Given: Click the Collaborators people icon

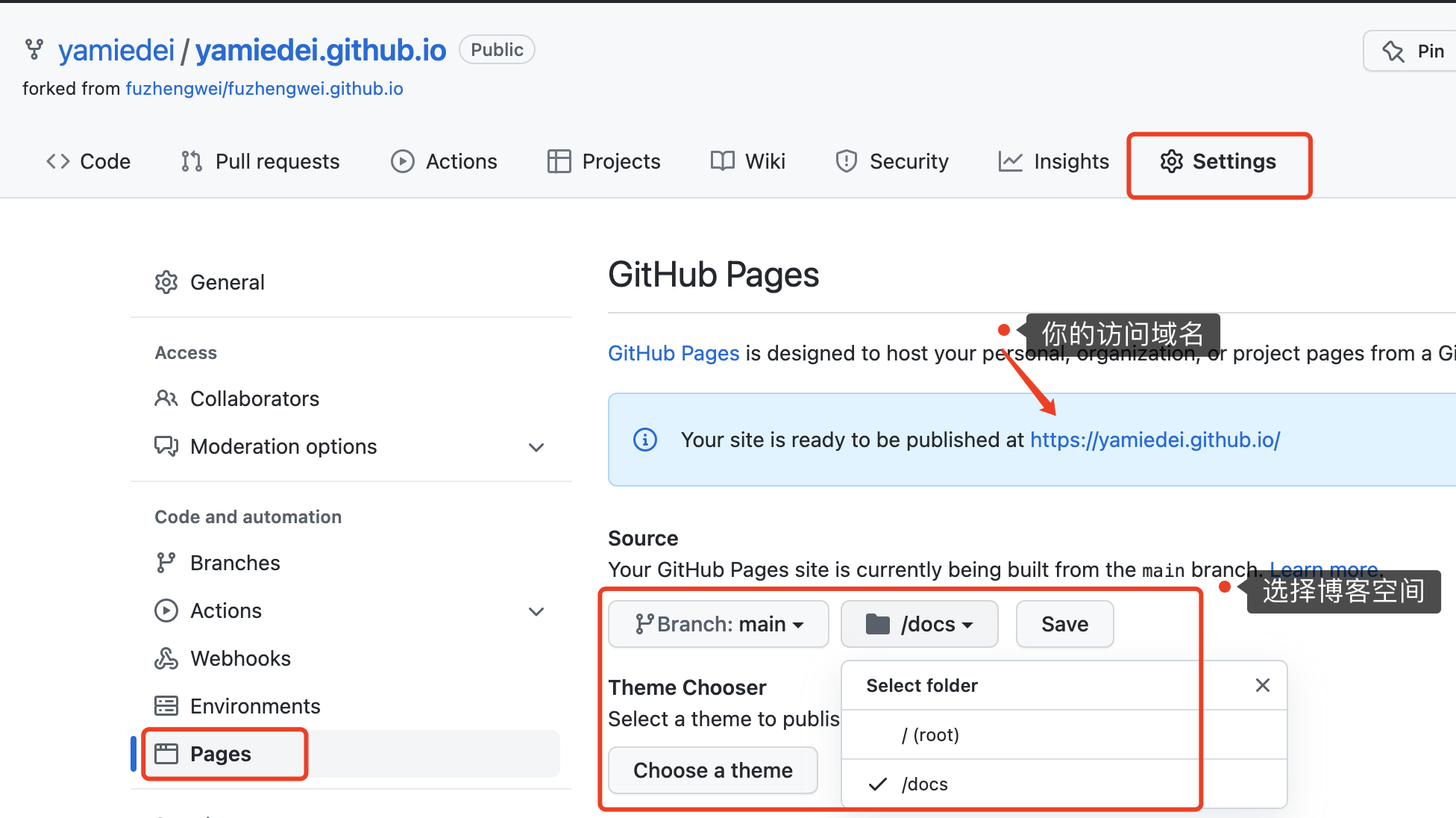Looking at the screenshot, I should (x=166, y=399).
